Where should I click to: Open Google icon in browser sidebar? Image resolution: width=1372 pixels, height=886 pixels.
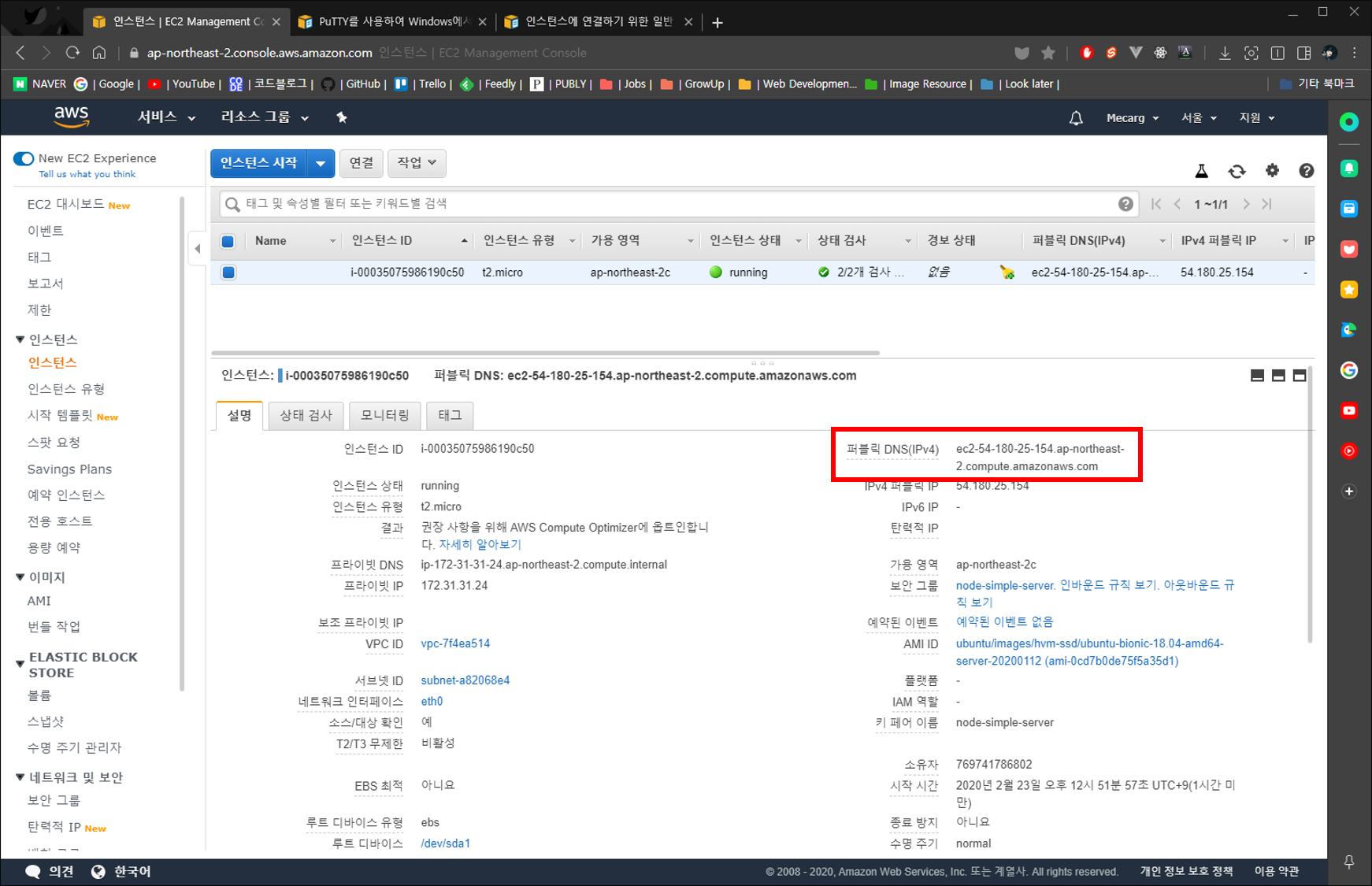click(x=1349, y=370)
